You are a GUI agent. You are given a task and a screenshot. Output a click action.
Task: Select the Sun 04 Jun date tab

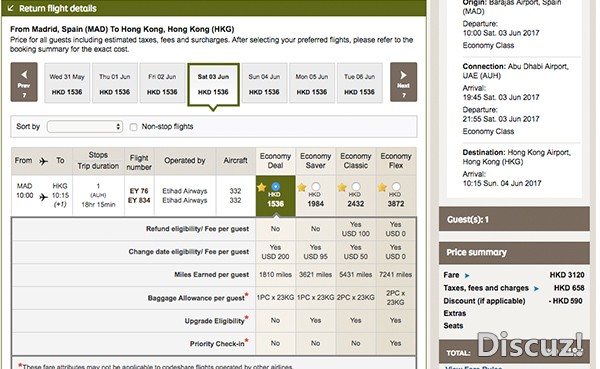[x=264, y=83]
